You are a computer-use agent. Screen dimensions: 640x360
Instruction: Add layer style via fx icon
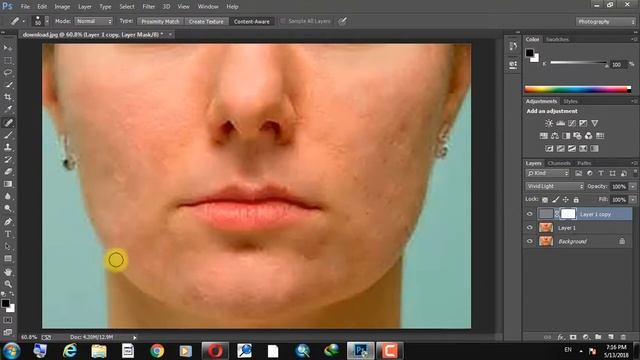click(561, 337)
